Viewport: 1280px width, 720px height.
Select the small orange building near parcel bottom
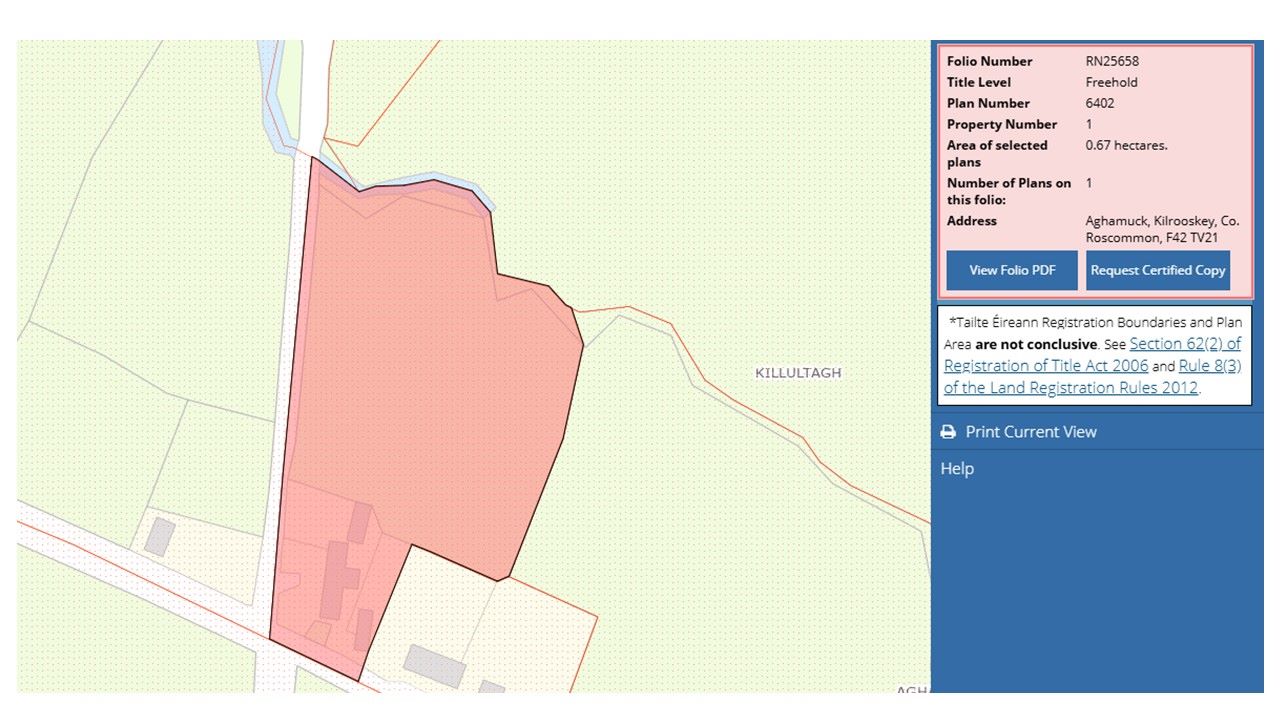[x=318, y=632]
